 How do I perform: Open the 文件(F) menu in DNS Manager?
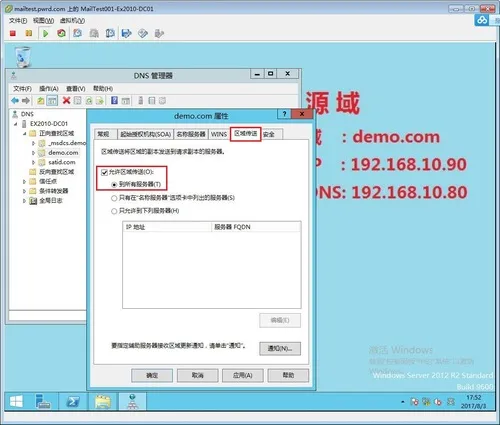(x=22, y=89)
